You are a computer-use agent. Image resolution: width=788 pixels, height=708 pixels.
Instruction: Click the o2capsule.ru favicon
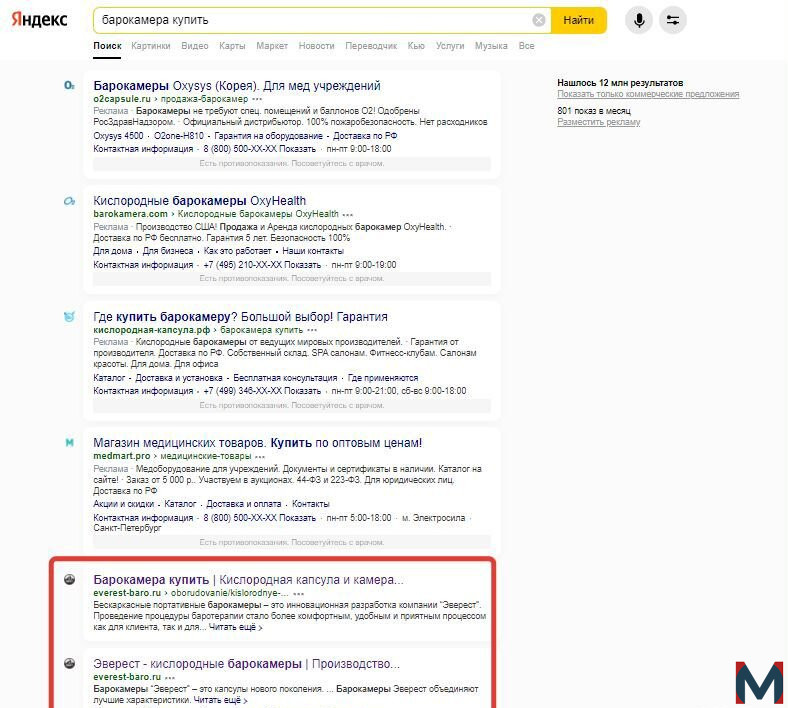tap(69, 85)
